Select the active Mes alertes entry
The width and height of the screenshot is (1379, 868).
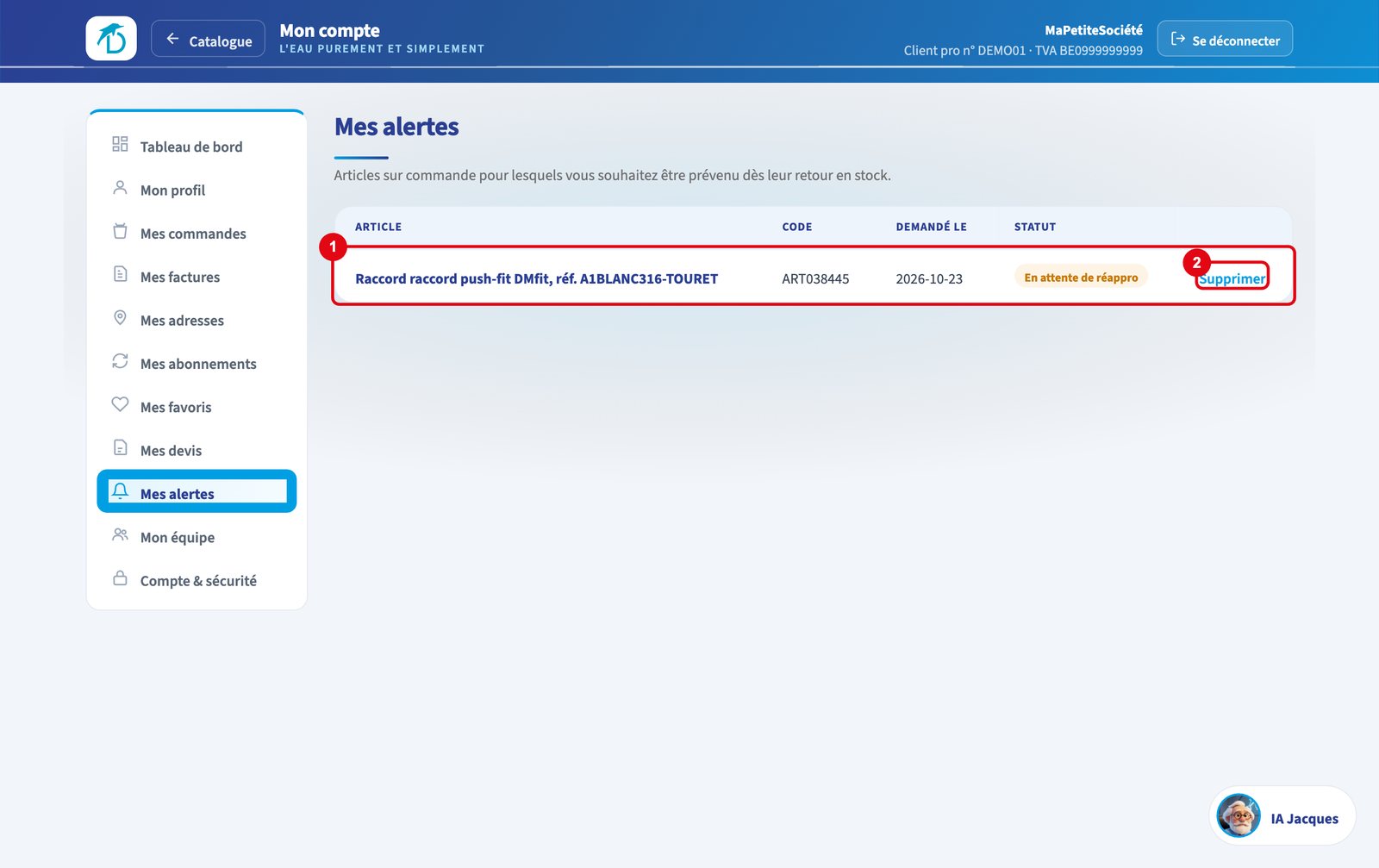[x=197, y=491]
